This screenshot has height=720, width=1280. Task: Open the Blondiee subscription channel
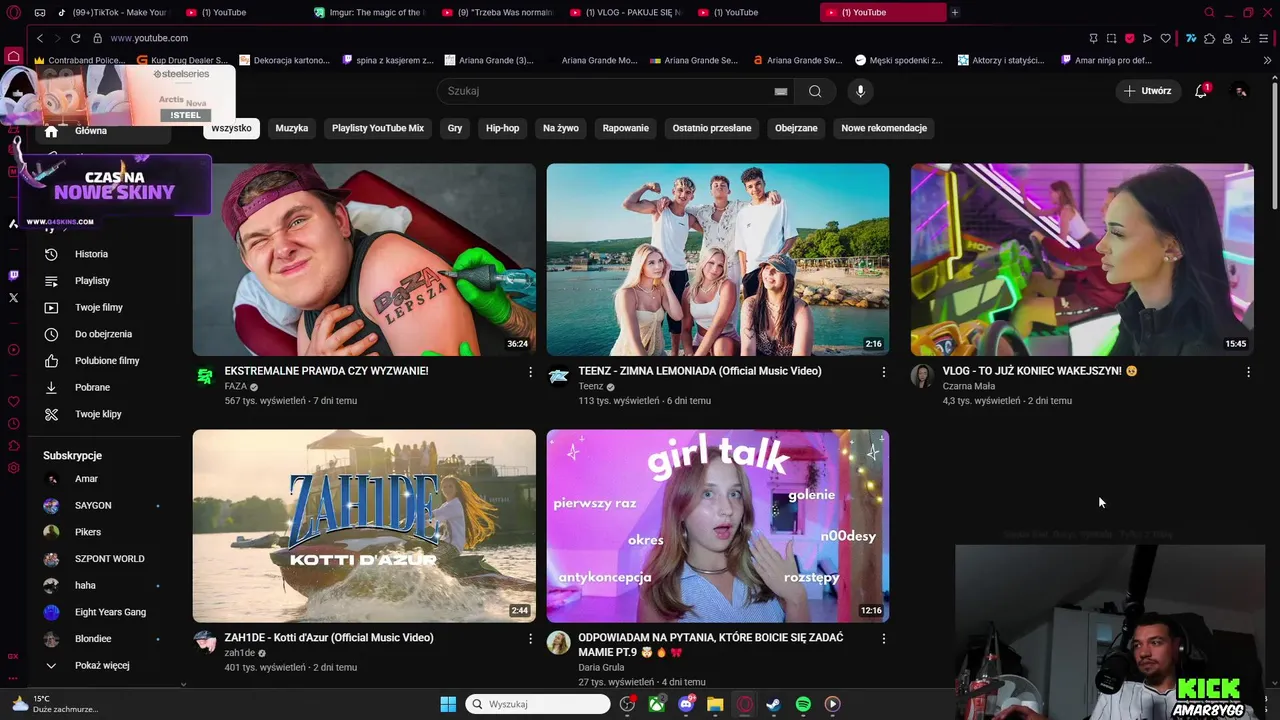tap(93, 639)
